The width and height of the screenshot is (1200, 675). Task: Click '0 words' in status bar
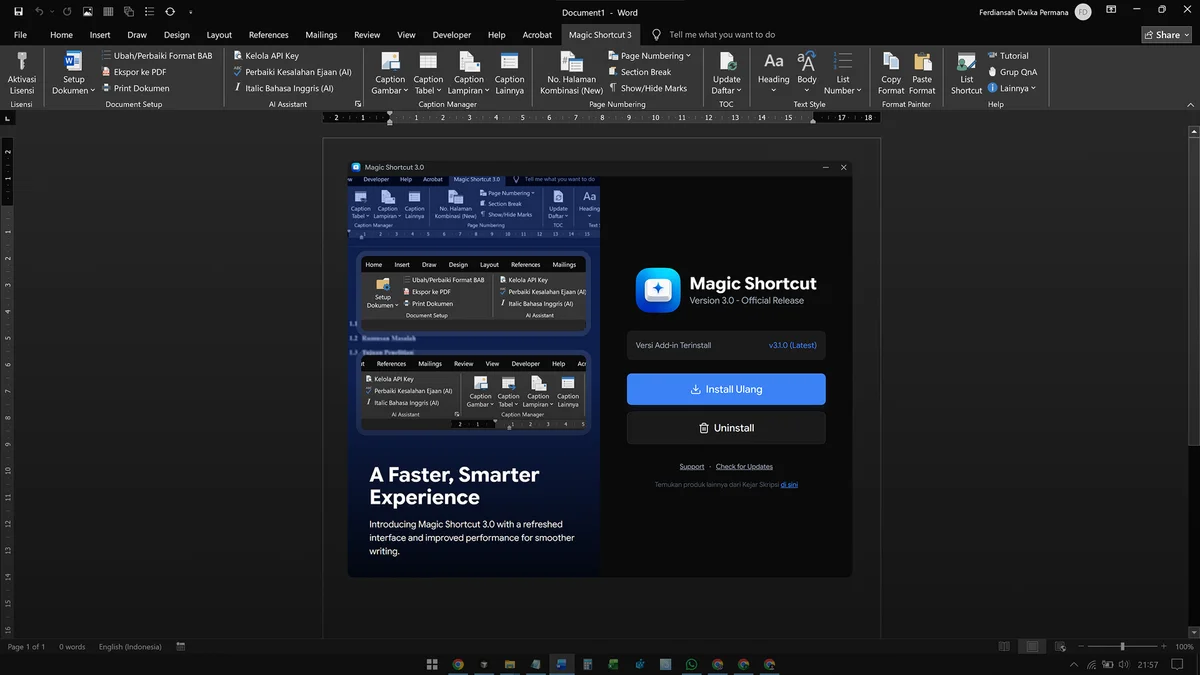(x=72, y=647)
